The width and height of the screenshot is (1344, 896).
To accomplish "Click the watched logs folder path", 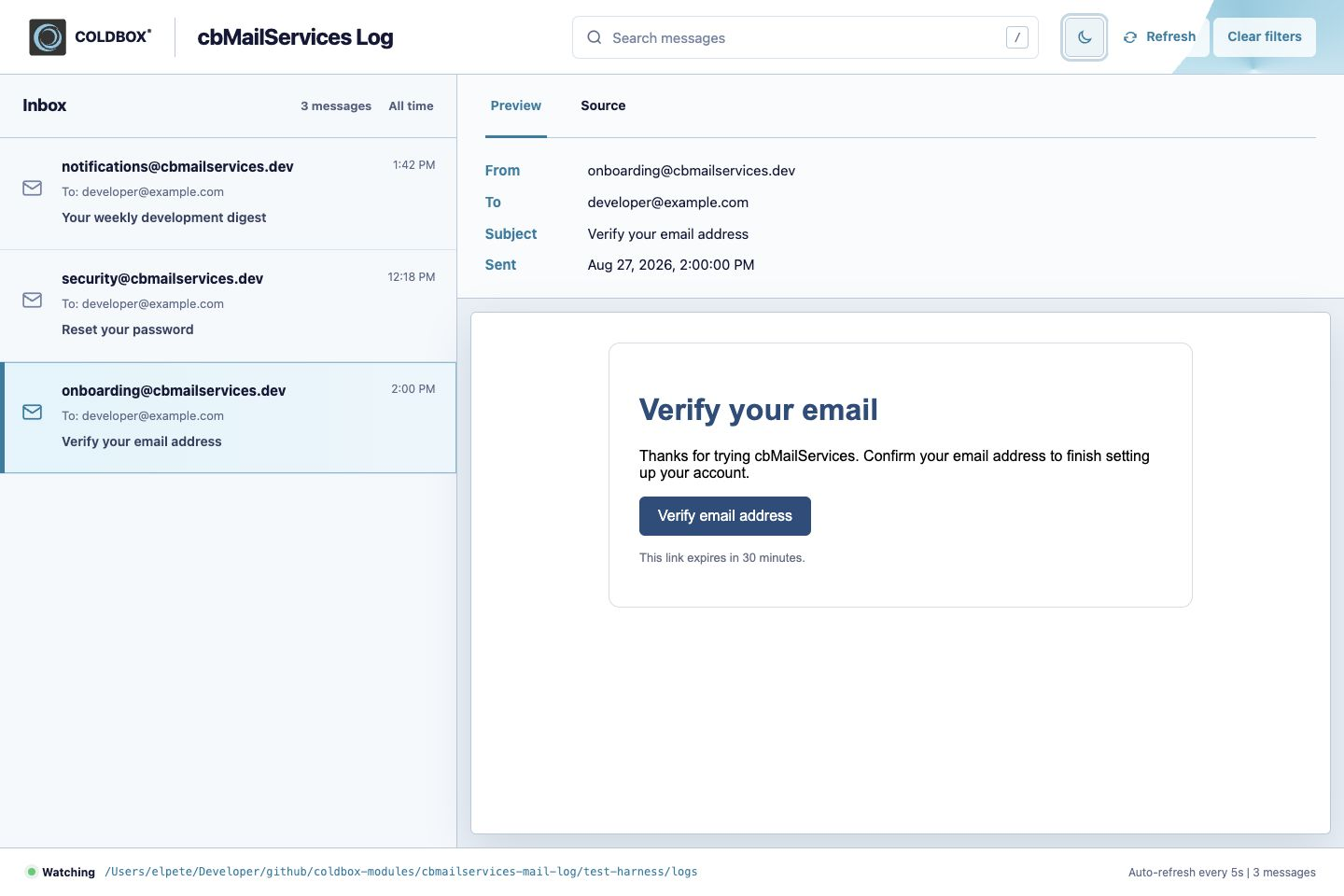I will 401,872.
